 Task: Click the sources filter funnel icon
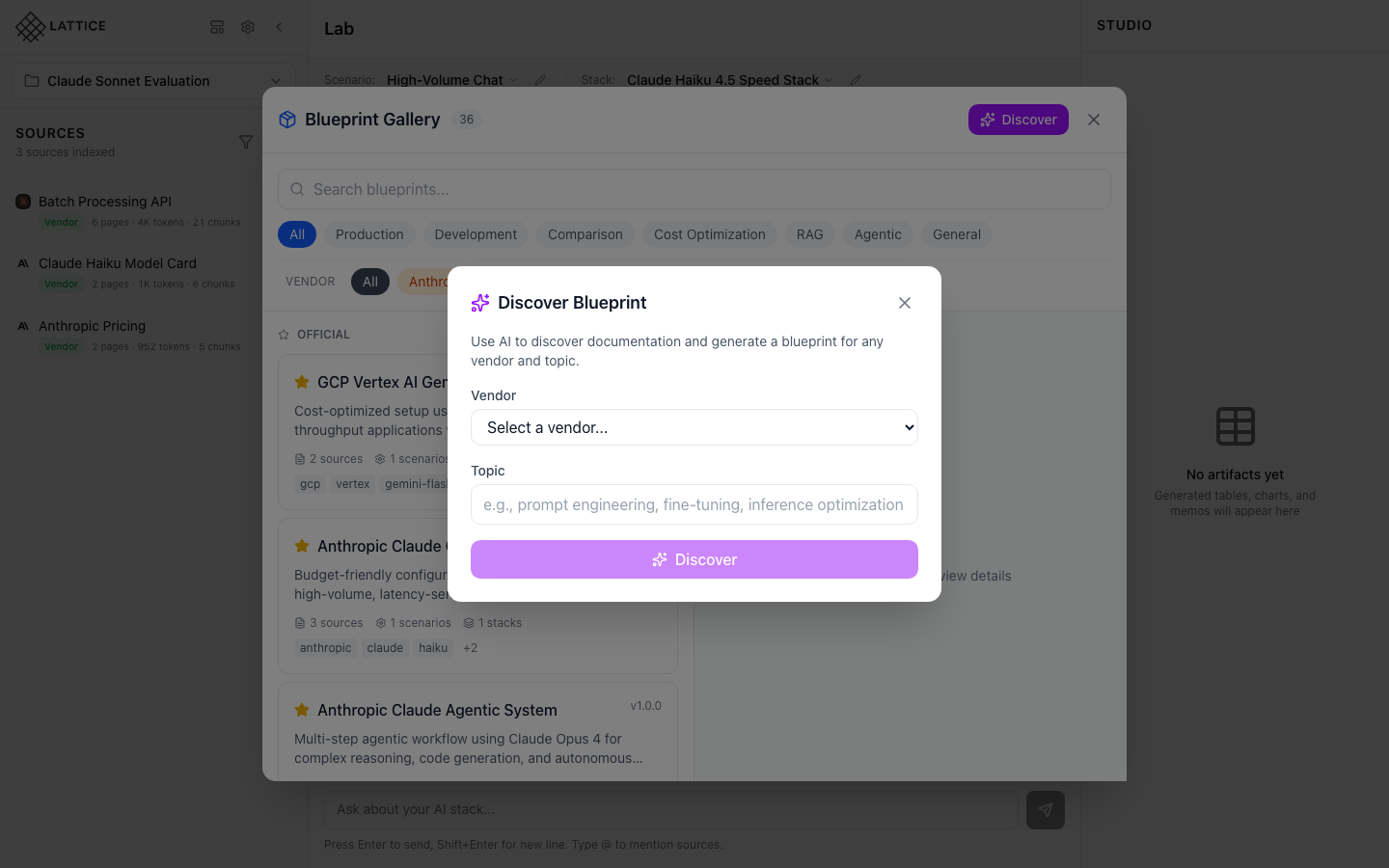246,142
